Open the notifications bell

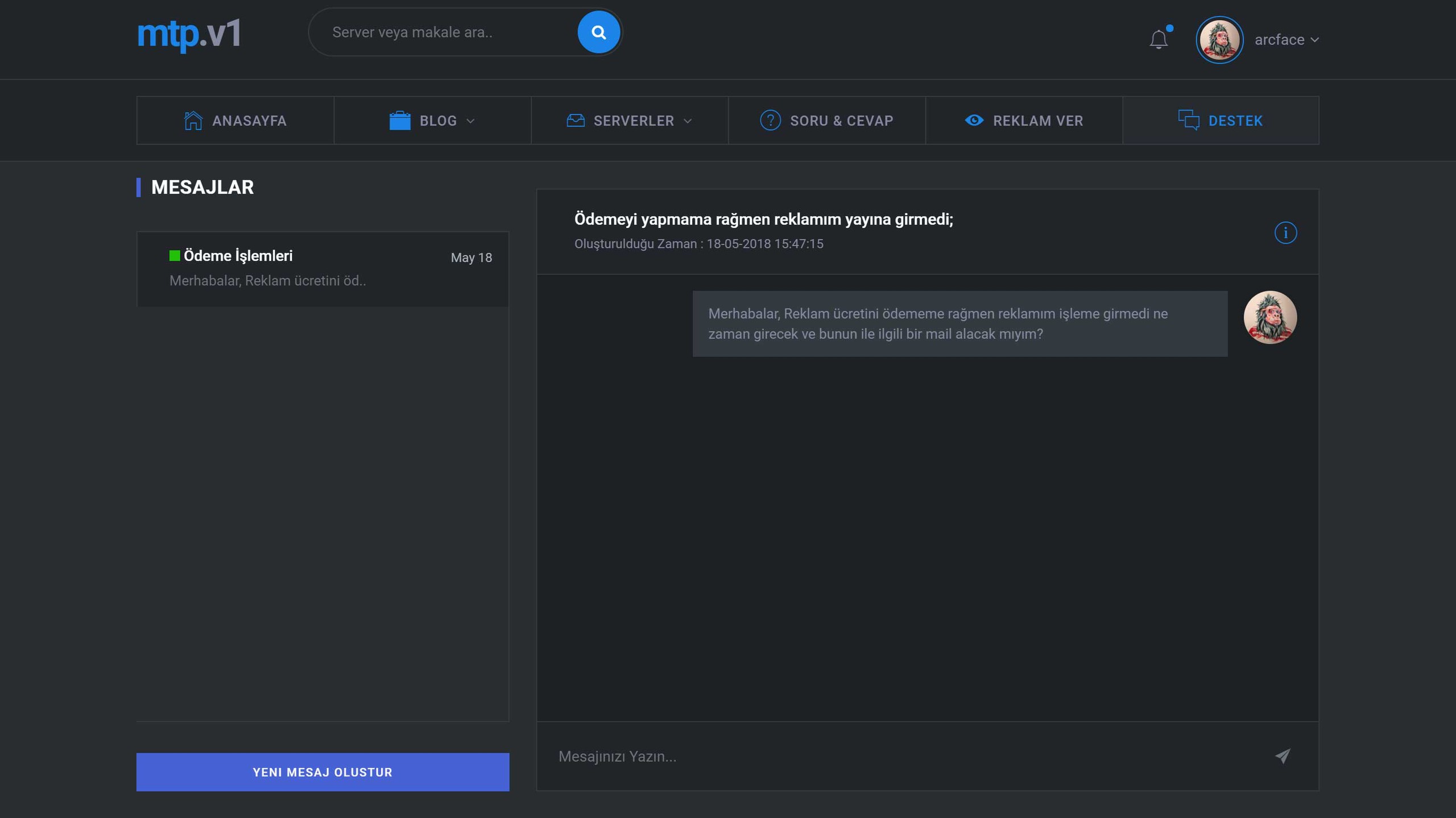tap(1159, 39)
